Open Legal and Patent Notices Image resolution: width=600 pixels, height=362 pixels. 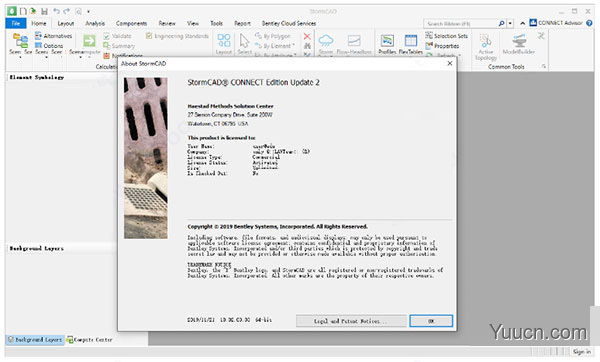pyautogui.click(x=351, y=321)
